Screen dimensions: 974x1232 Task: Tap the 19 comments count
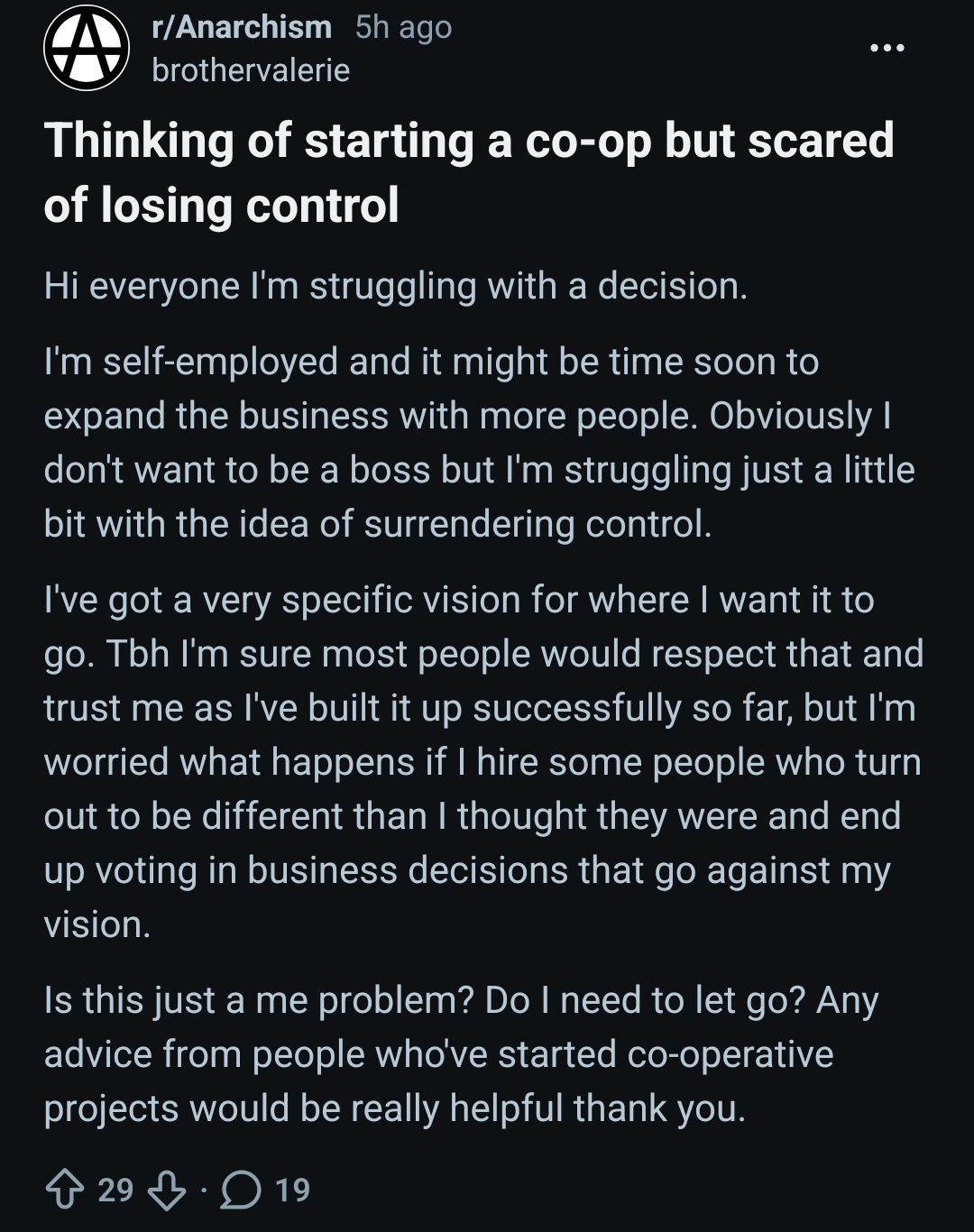point(292,1191)
